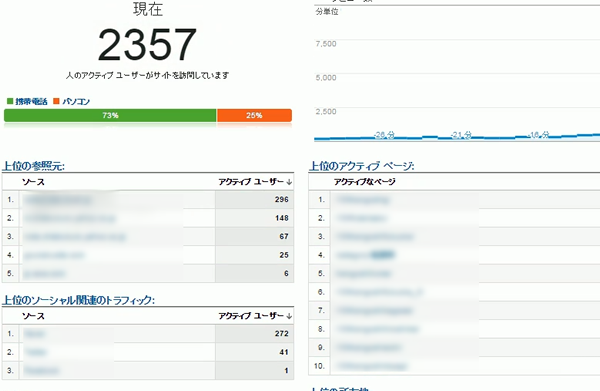Click the 7,500 axis label
Image resolution: width=600 pixels, height=391 pixels.
(326, 44)
